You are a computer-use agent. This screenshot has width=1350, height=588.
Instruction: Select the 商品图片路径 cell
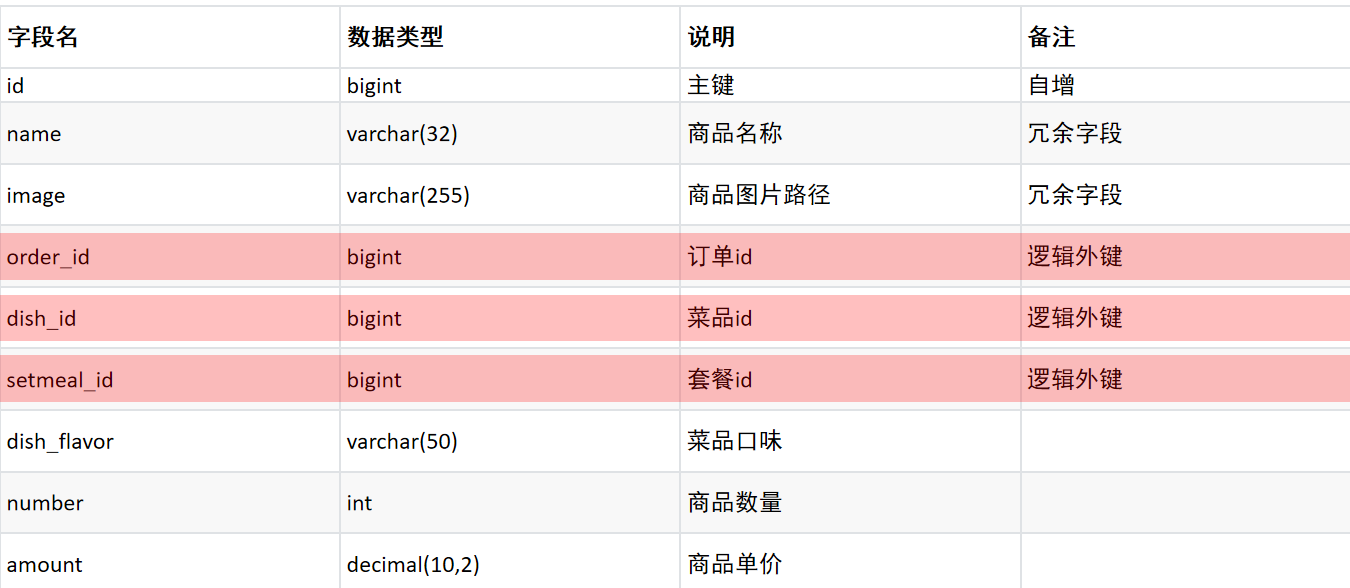coord(851,195)
